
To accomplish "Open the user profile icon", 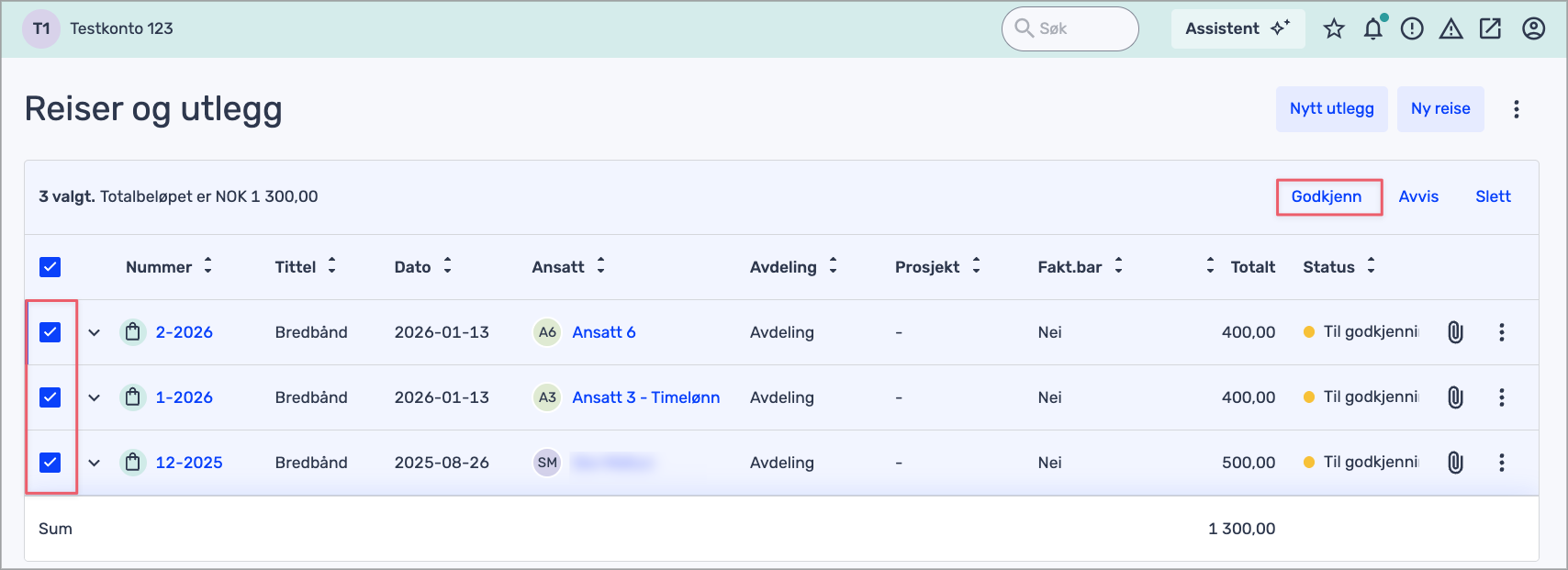I will pos(1533,29).
